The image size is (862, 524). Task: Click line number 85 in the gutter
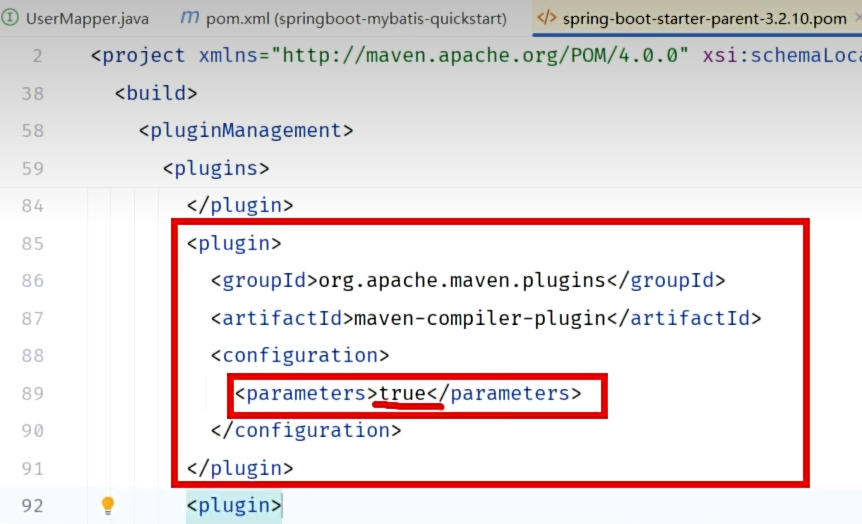pyautogui.click(x=32, y=243)
